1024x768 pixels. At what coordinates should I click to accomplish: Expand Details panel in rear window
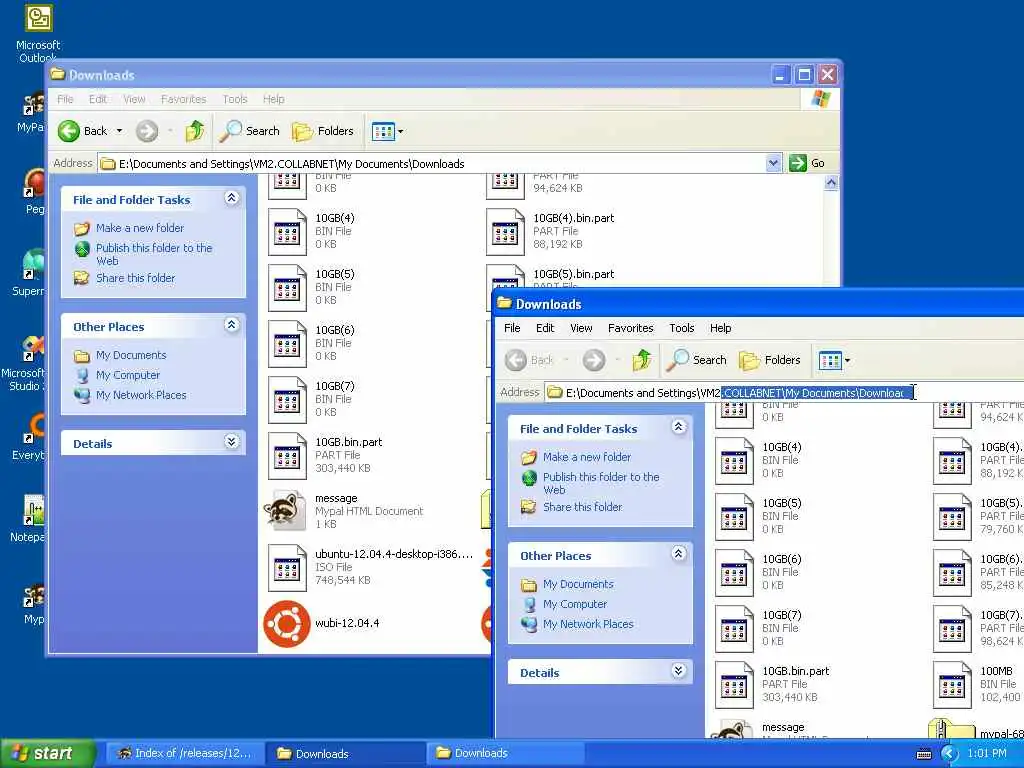pos(231,441)
